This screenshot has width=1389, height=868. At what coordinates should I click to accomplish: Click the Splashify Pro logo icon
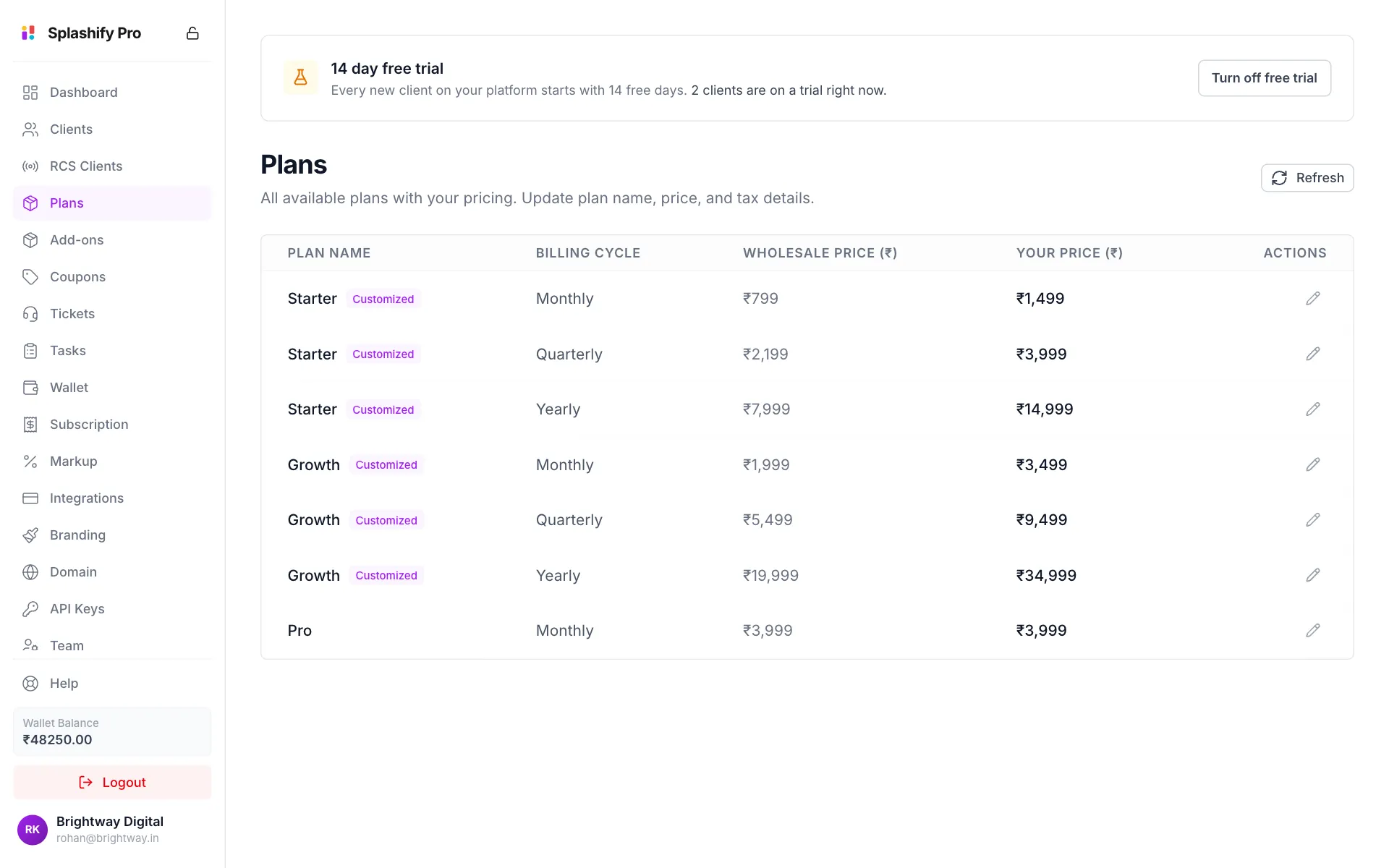pos(28,33)
